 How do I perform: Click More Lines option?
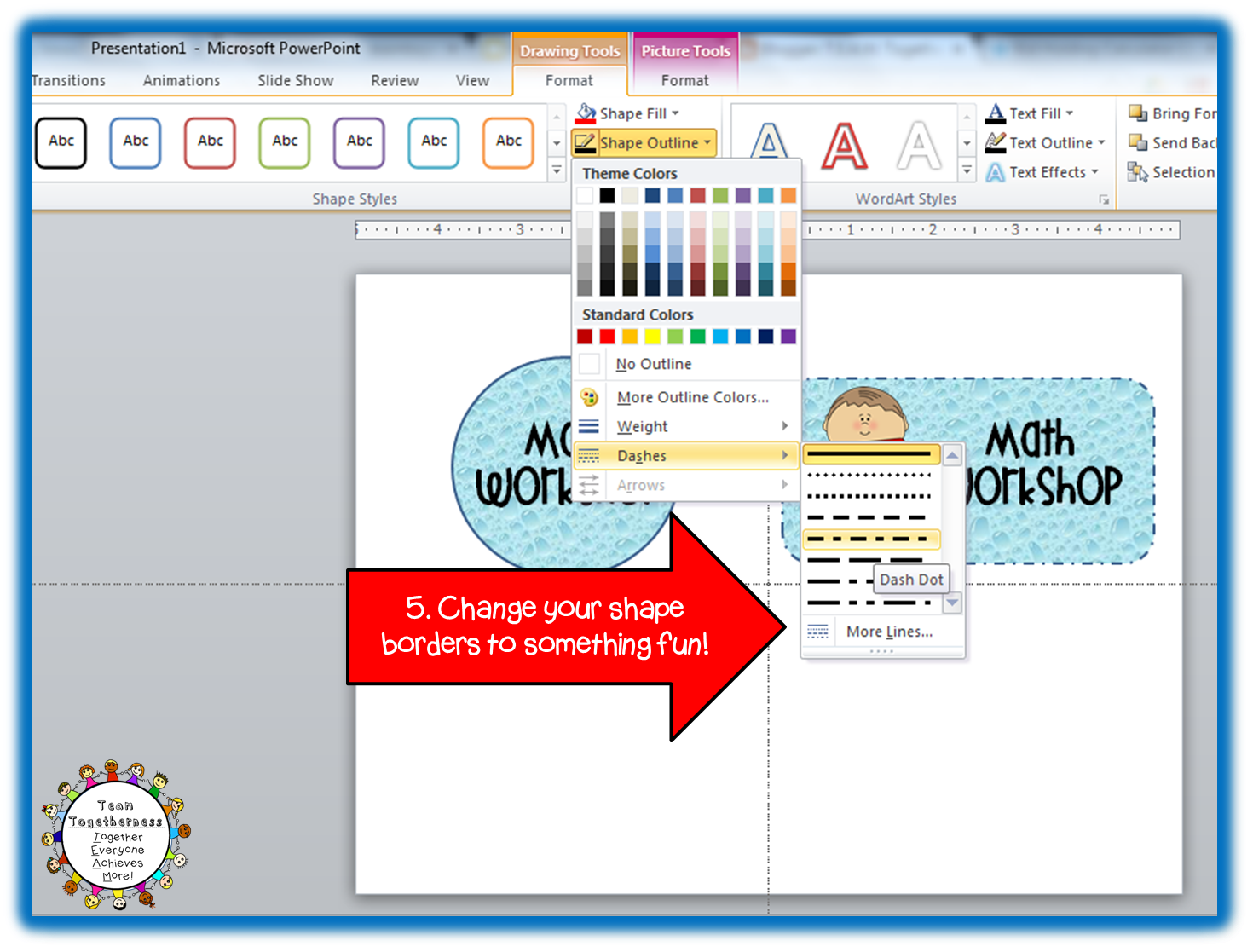[x=883, y=632]
